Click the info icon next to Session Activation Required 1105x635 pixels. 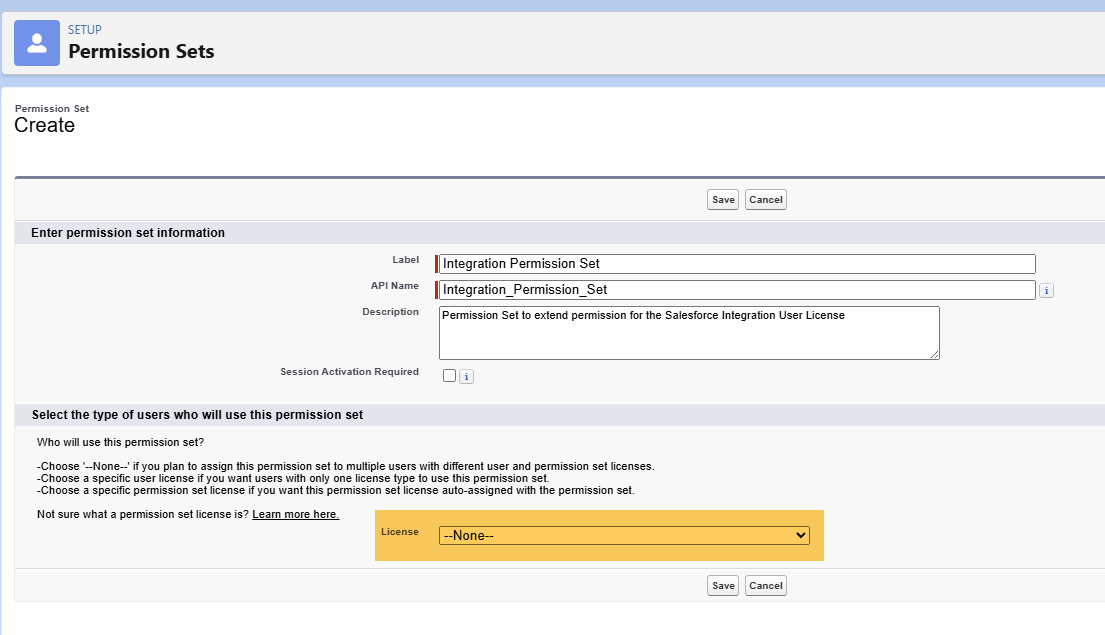tap(466, 375)
